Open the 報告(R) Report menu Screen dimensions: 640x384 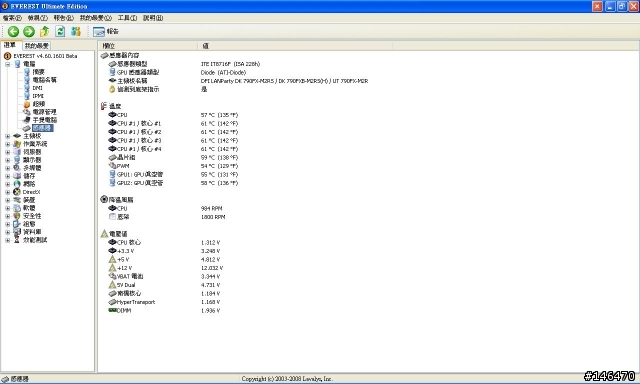(64, 18)
